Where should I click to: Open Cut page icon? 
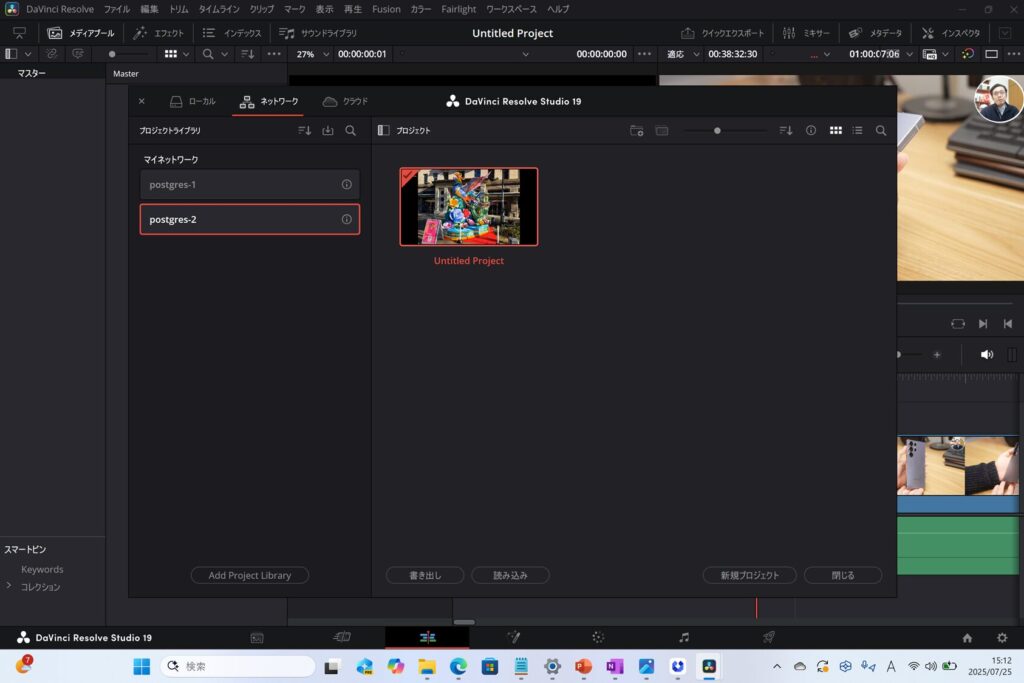click(342, 637)
